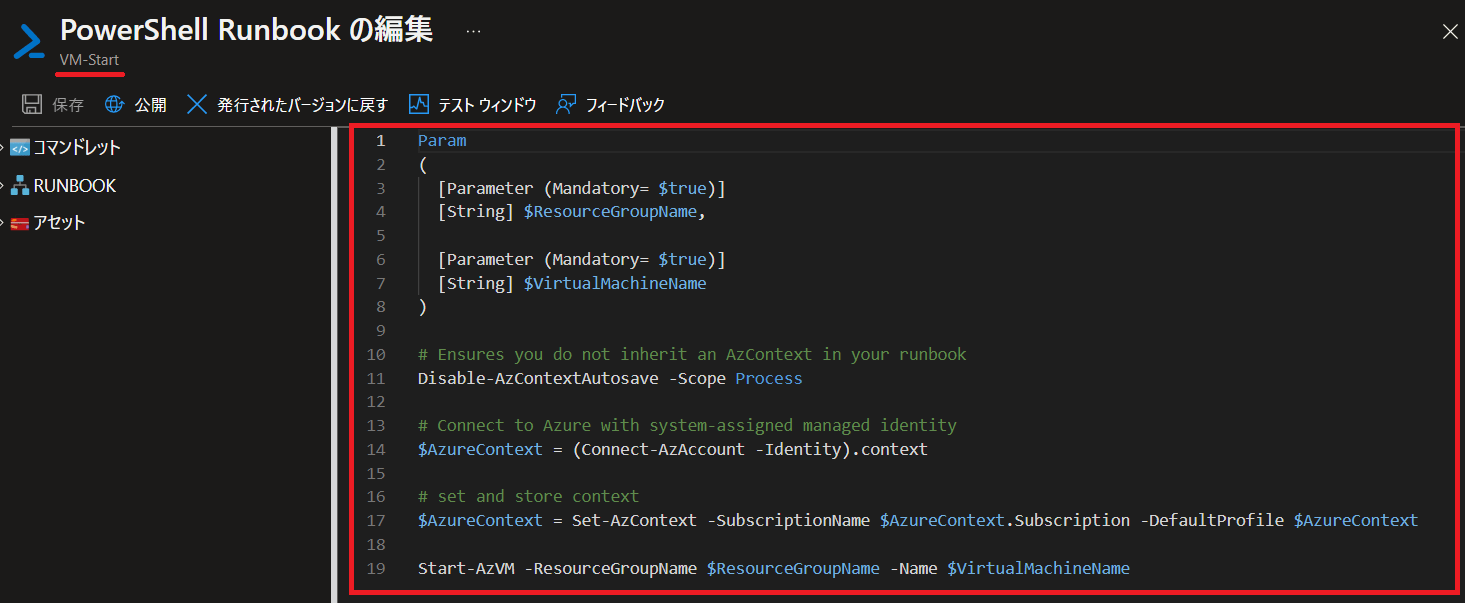Click Set-AzContext on line 17
This screenshot has width=1465, height=603.
click(x=634, y=520)
